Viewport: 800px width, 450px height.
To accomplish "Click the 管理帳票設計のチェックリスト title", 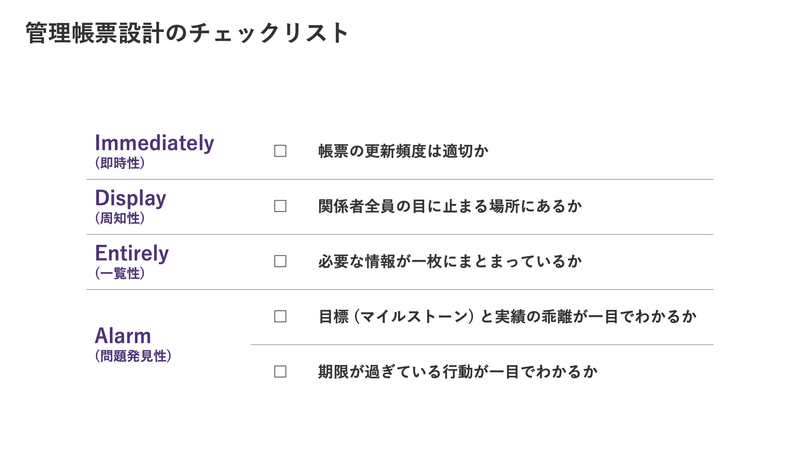I will coord(187,33).
